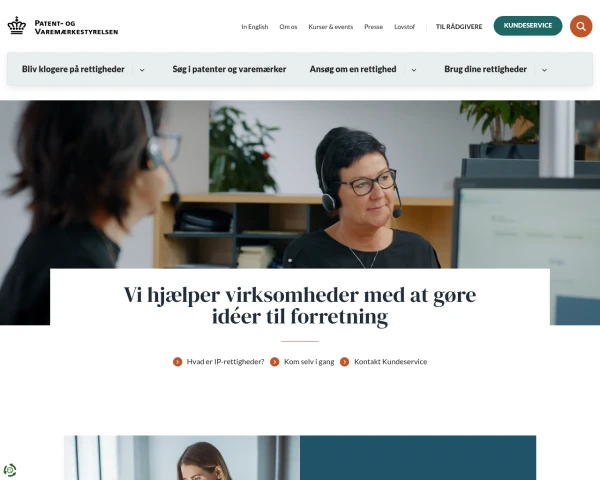This screenshot has width=600, height=480.
Task: Click arrow icon beside Kontakt Kundeservice
Action: pyautogui.click(x=344, y=362)
